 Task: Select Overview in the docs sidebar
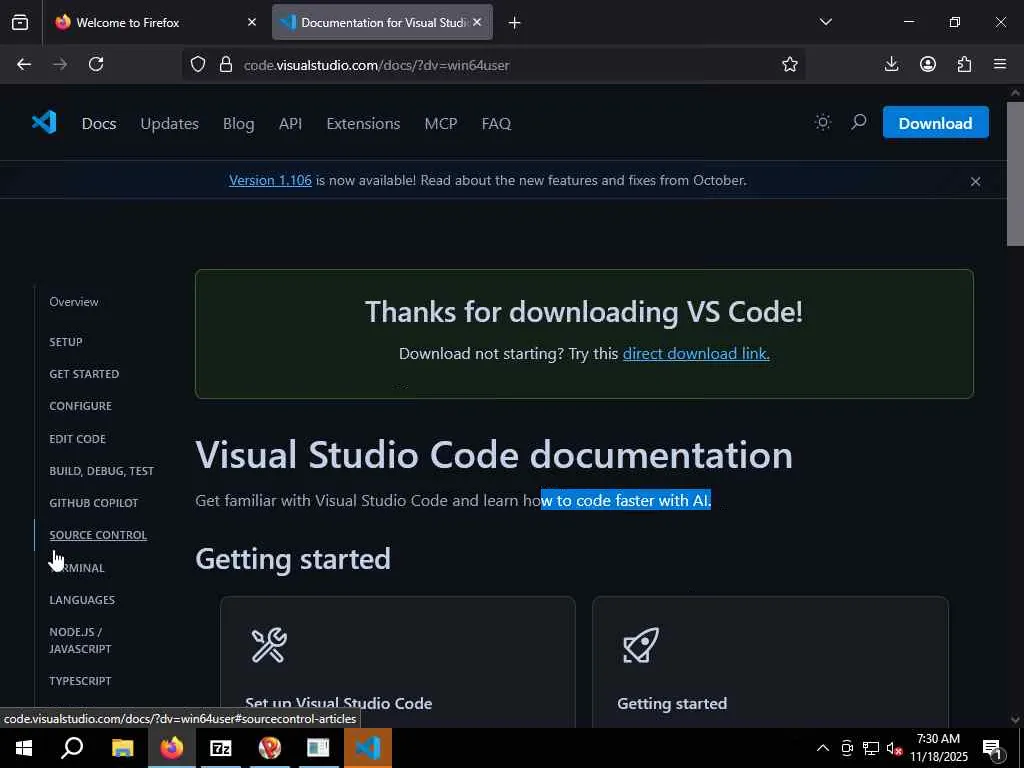pos(74,302)
